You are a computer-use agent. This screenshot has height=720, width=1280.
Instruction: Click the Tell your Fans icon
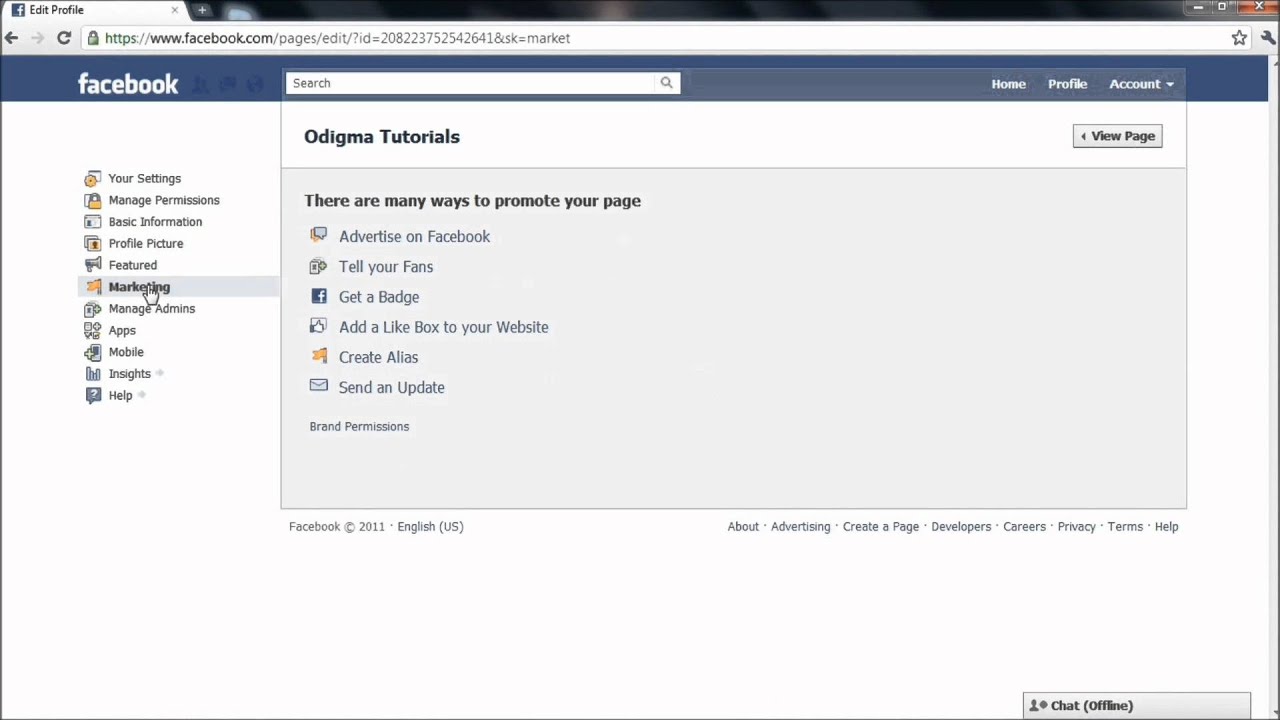pyautogui.click(x=318, y=266)
